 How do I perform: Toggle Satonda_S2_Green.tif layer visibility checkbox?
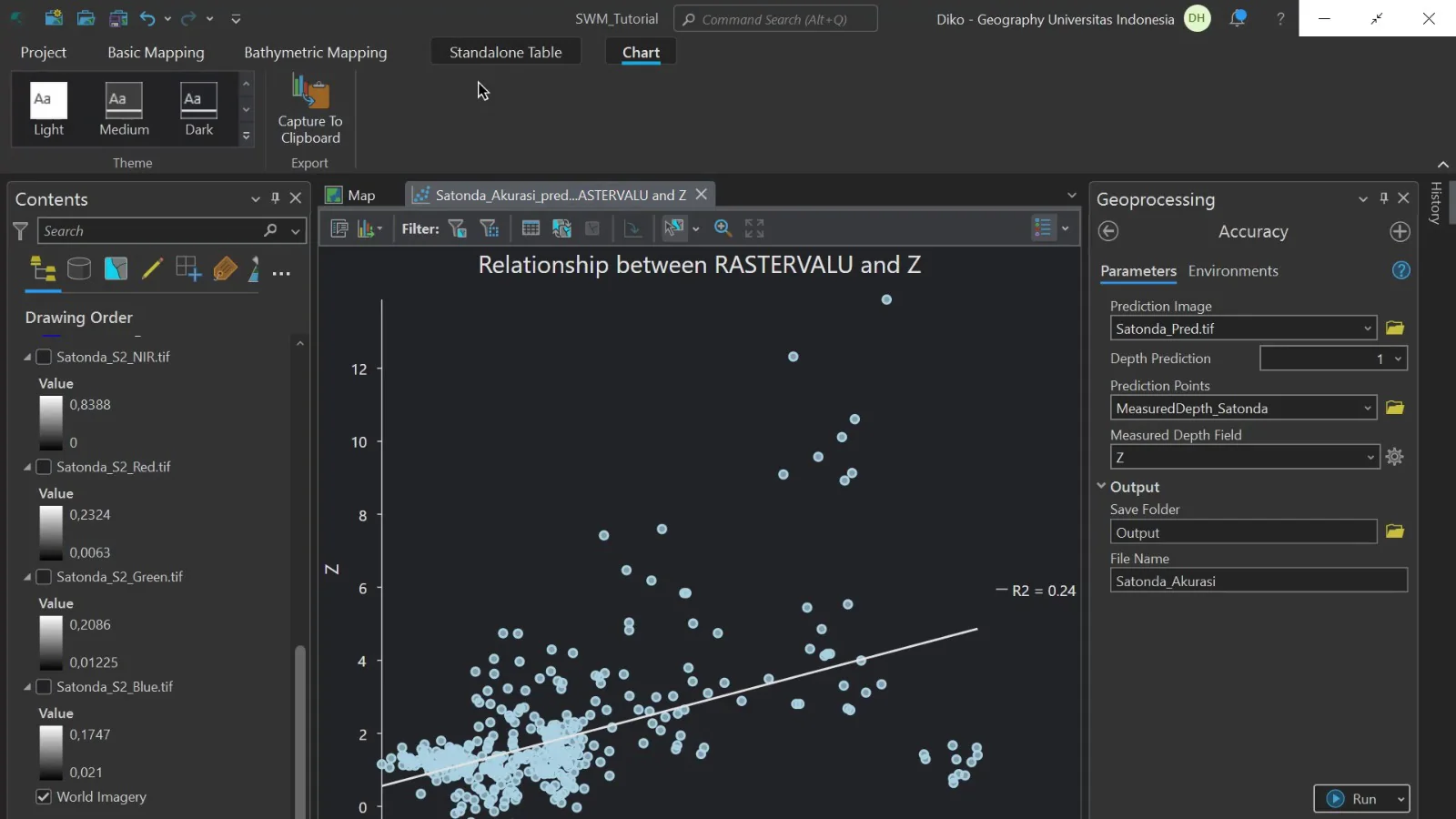tap(44, 577)
